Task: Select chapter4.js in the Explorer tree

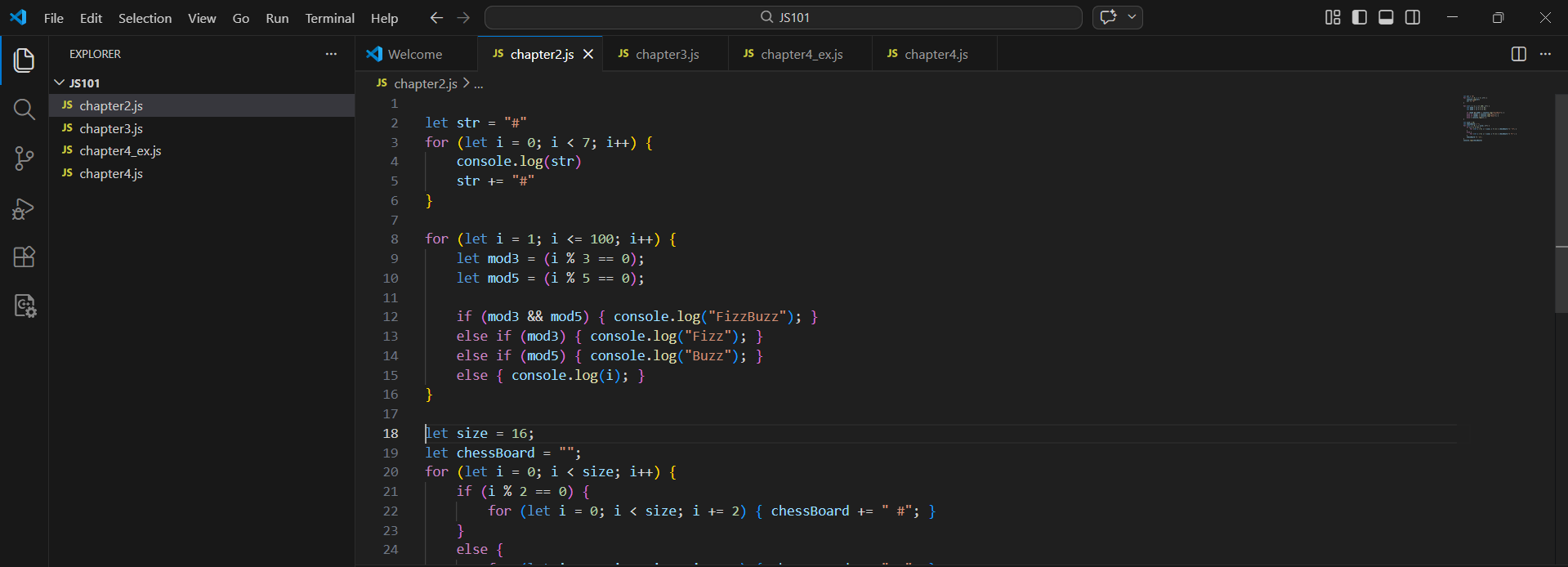Action: 202,173
